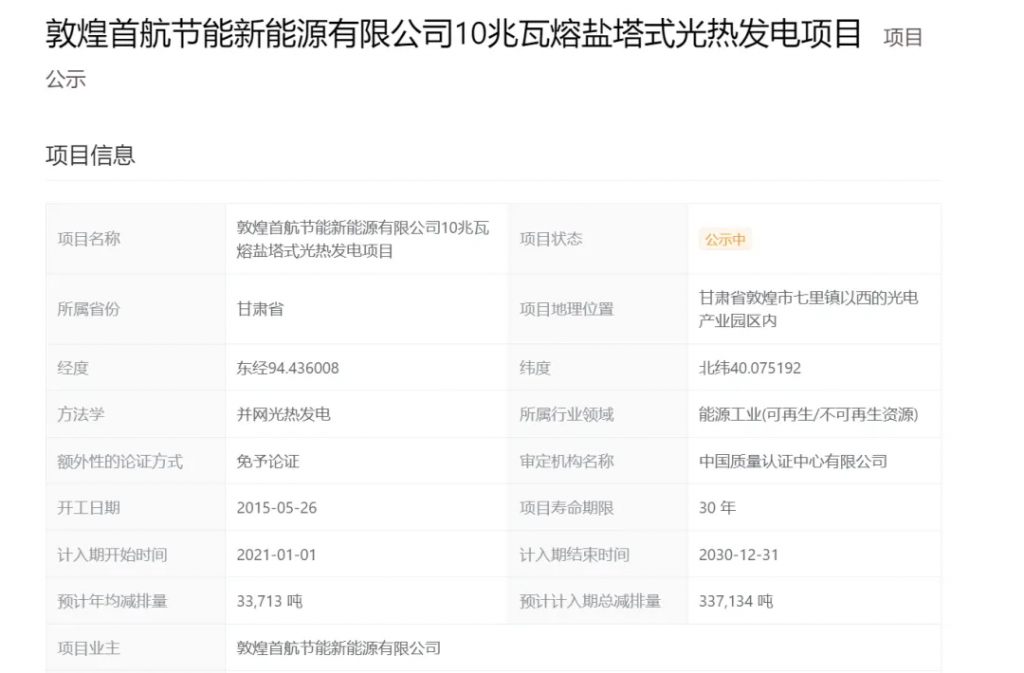Select the 项目名称 label cell
This screenshot has height=673, width=1024.
click(x=89, y=239)
